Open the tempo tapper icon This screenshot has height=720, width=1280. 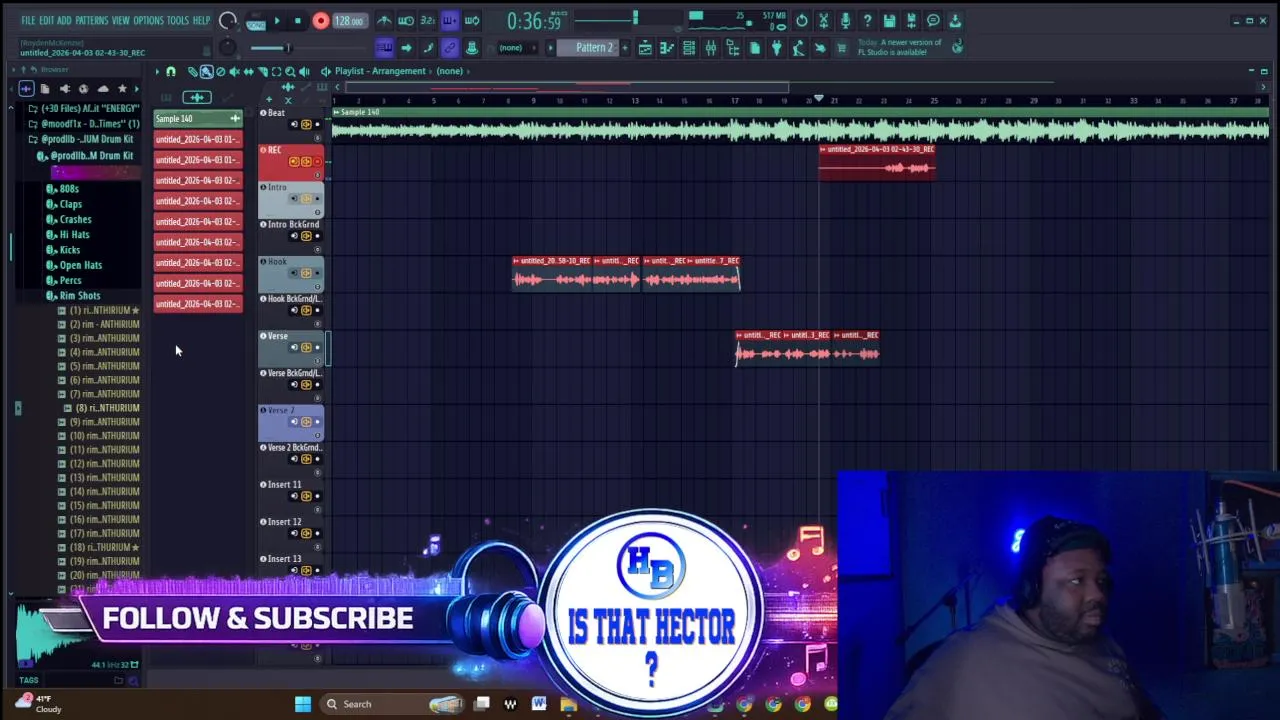(x=798, y=48)
